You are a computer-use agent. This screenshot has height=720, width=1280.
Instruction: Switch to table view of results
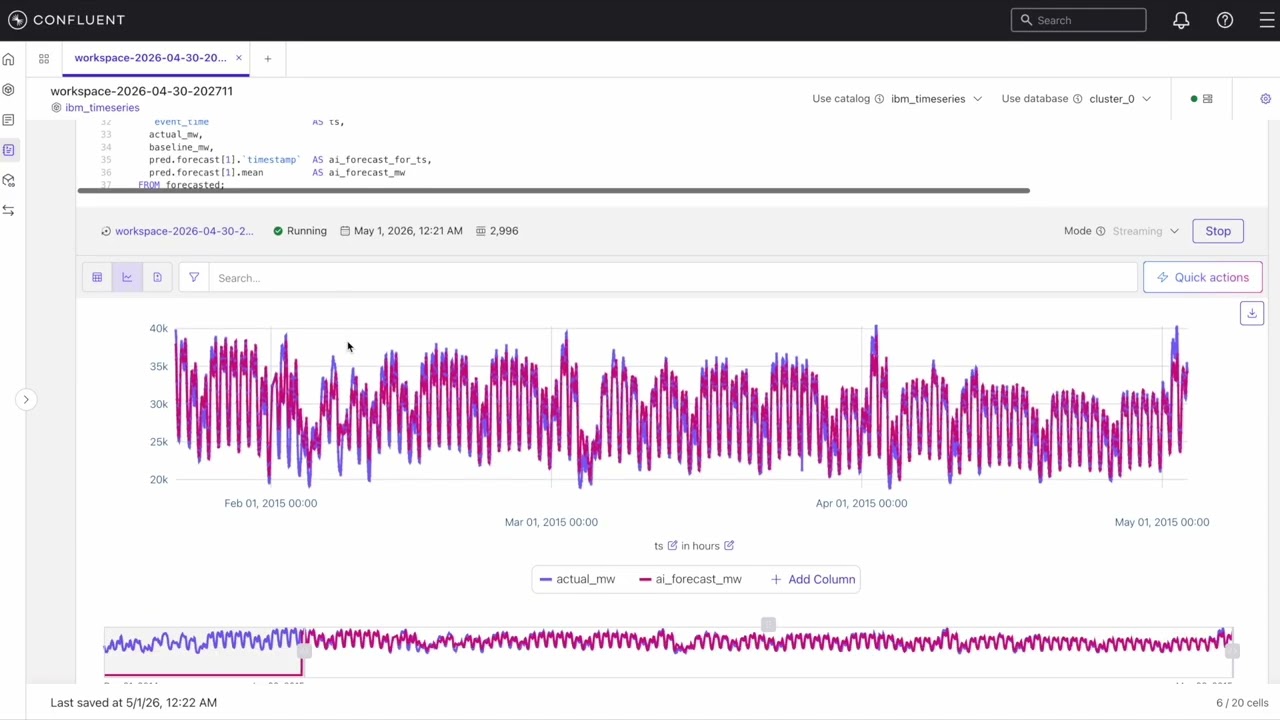(x=97, y=277)
